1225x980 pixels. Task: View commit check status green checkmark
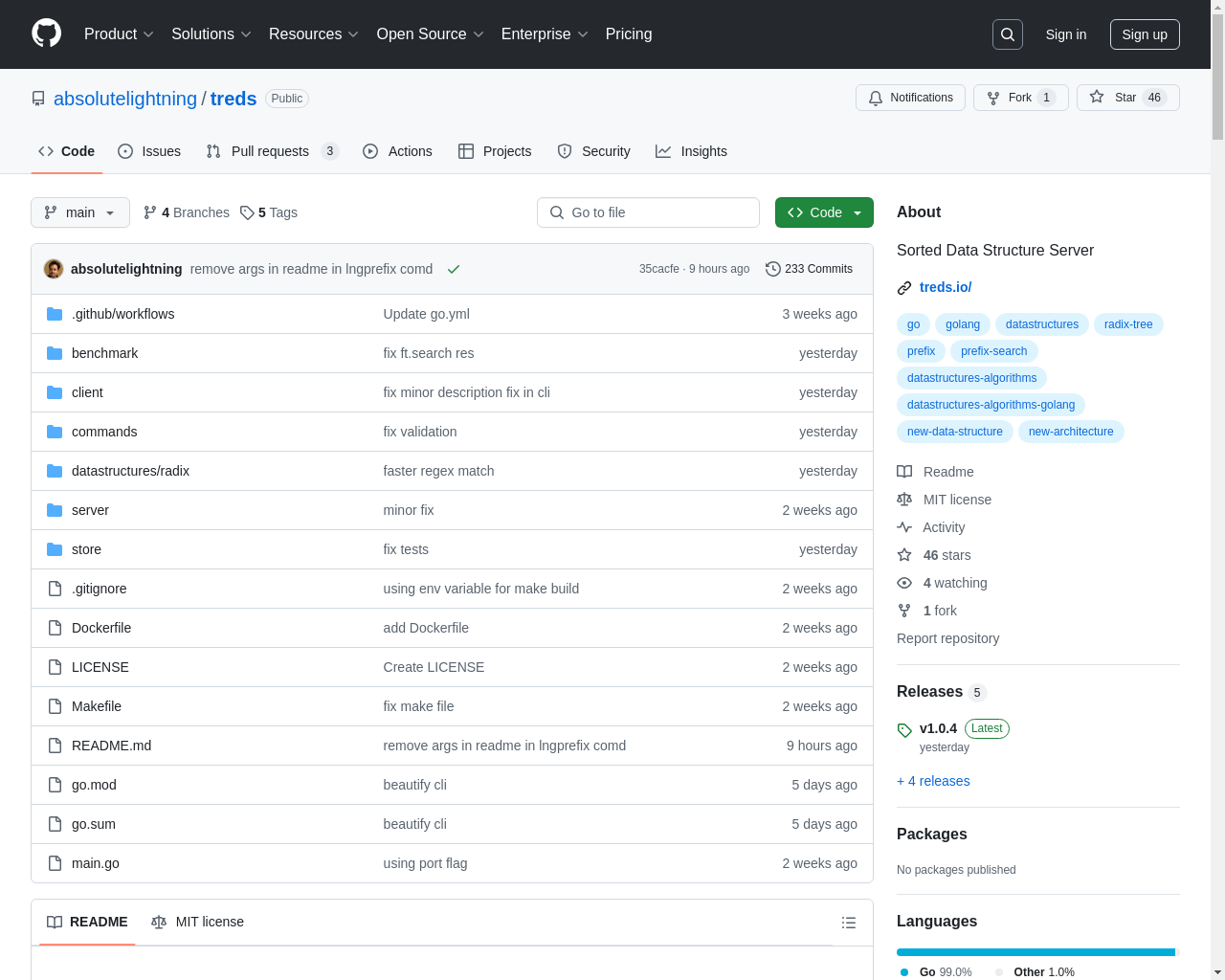coord(454,269)
